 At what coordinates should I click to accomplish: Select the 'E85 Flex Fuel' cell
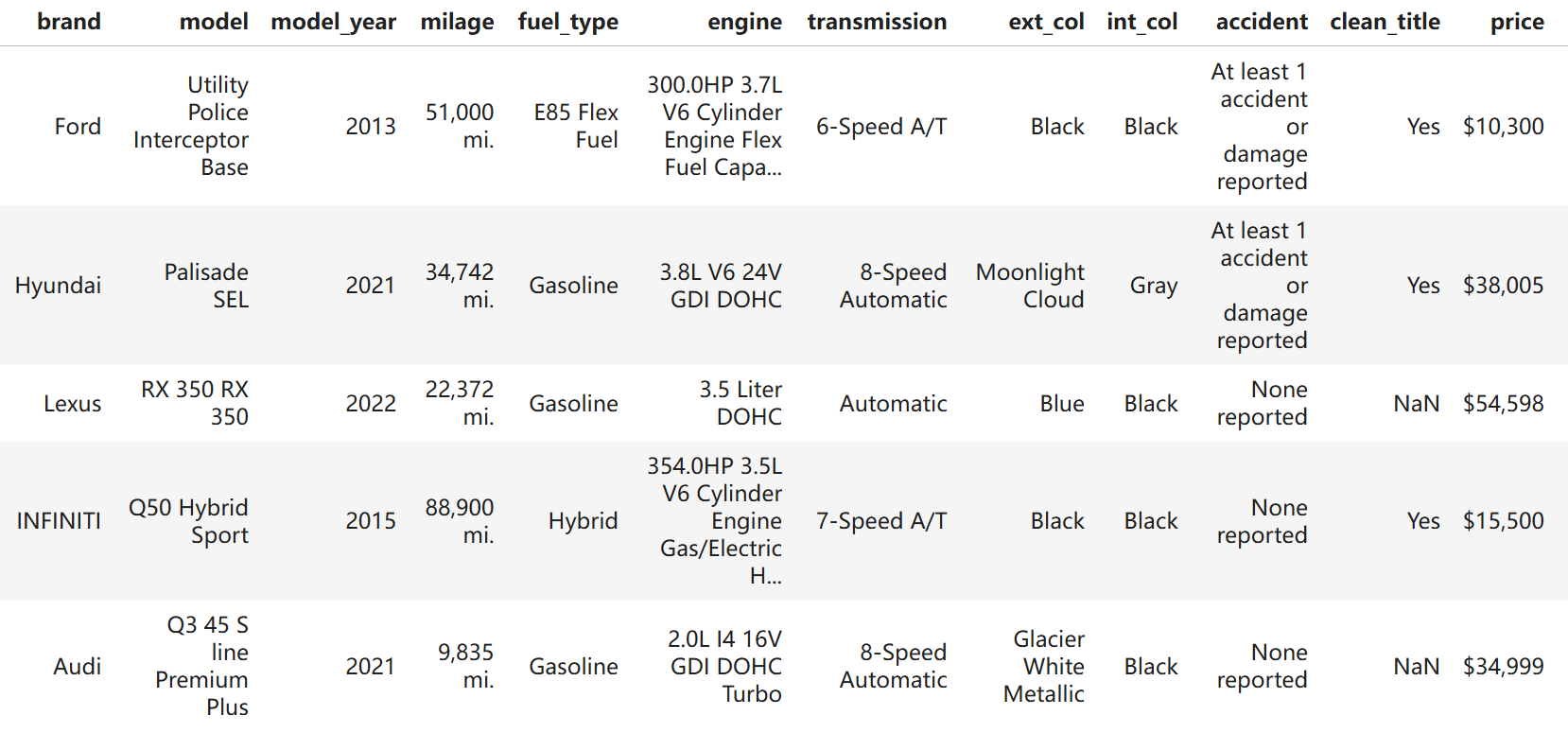[576, 127]
